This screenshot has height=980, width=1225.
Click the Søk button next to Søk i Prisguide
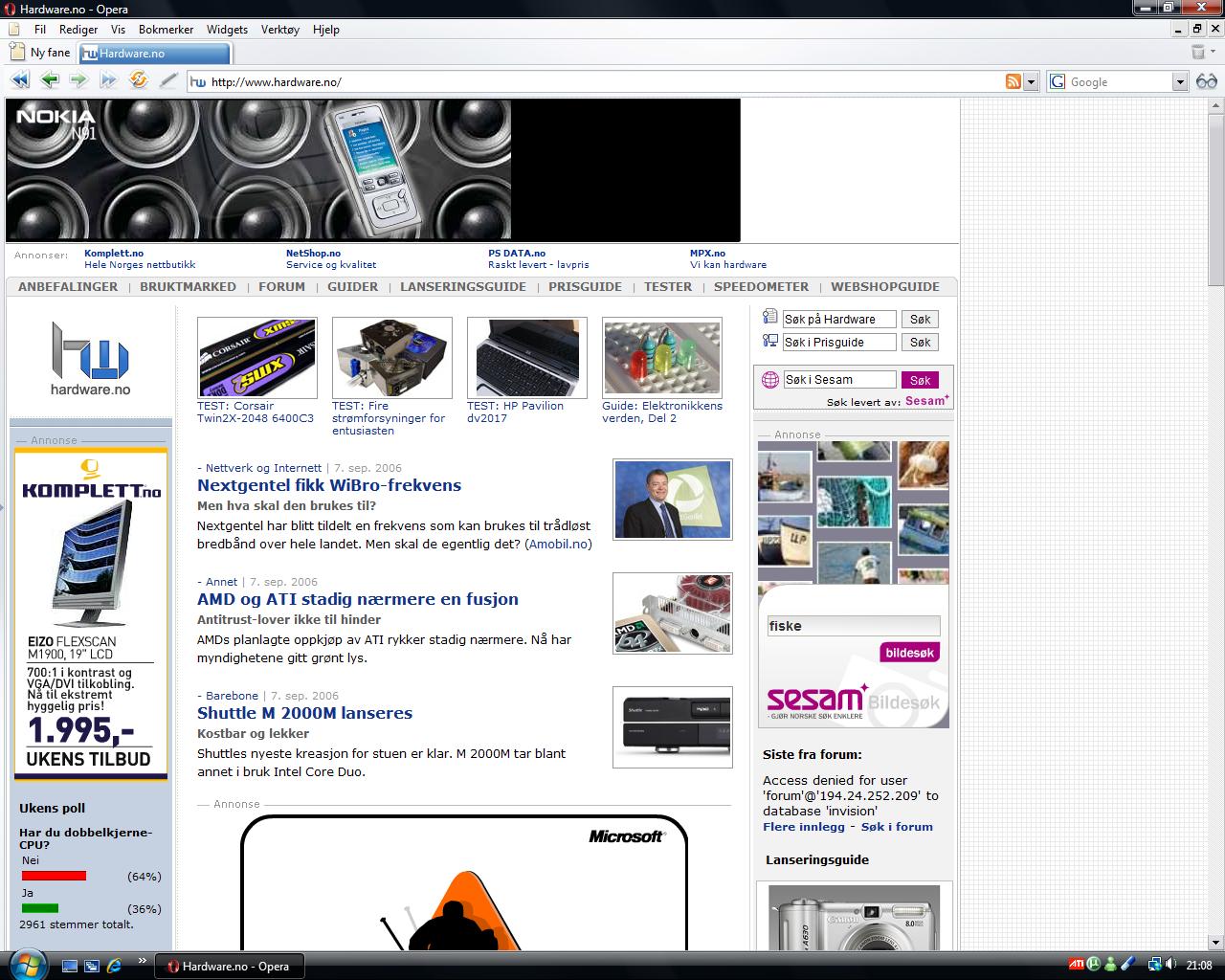[x=920, y=343]
